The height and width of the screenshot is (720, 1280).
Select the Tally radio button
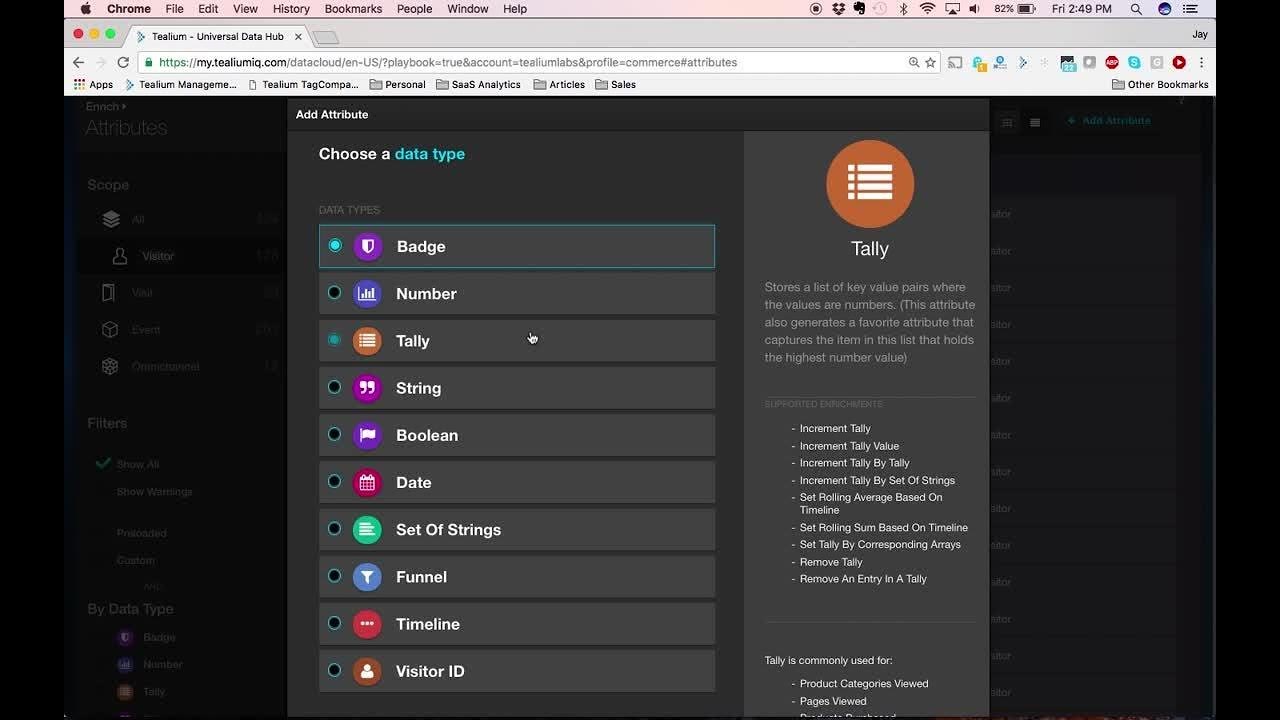tap(335, 340)
